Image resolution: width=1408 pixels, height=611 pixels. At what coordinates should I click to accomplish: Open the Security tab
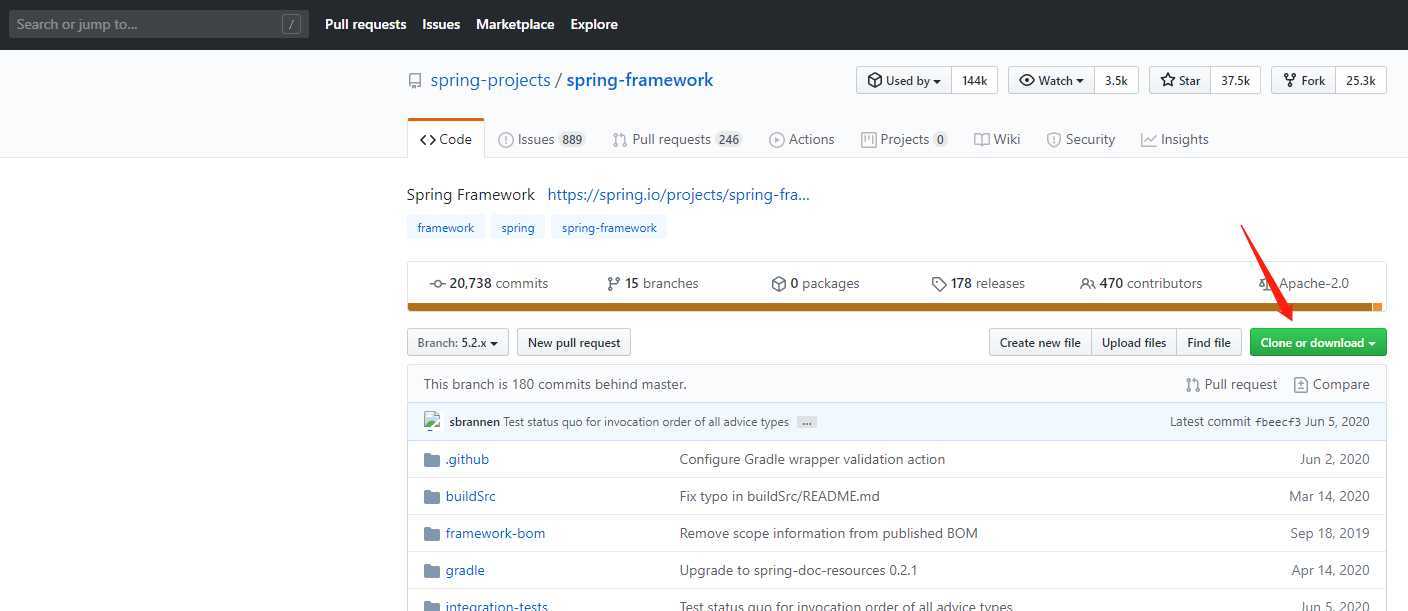(1080, 140)
